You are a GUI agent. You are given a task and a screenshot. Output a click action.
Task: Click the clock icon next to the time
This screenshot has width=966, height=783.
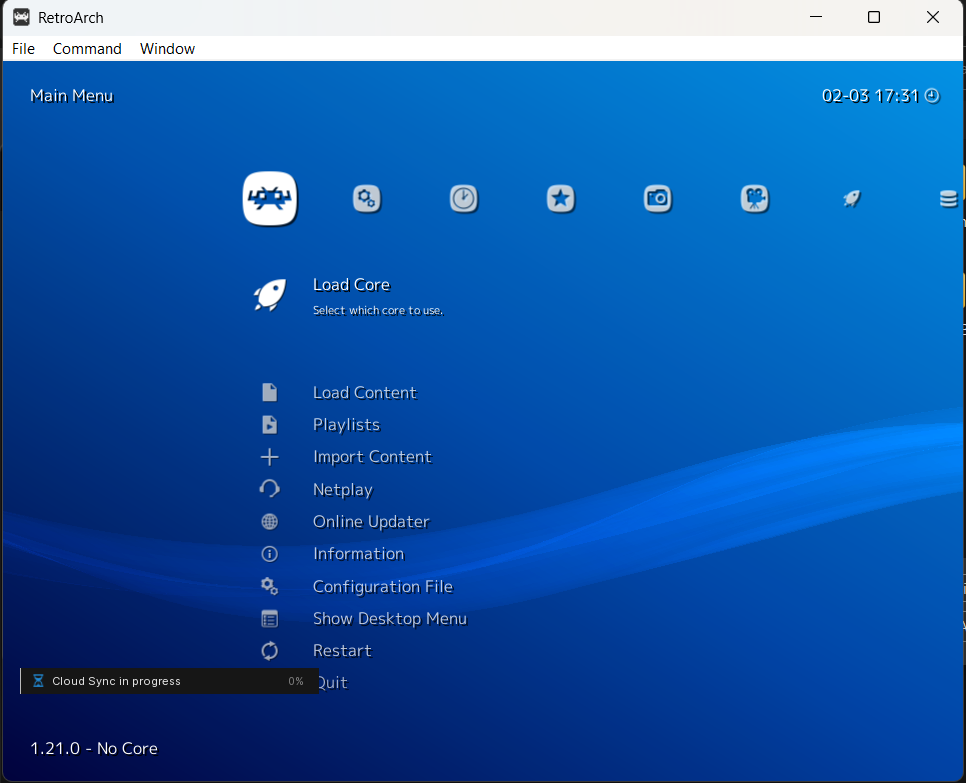932,95
